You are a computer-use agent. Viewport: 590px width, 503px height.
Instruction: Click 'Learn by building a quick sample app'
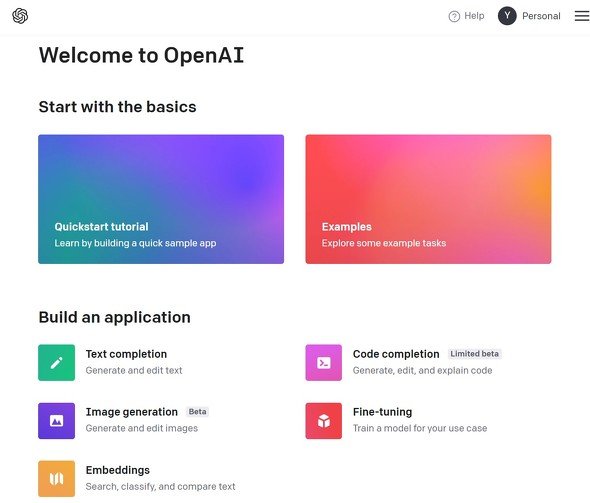135,243
